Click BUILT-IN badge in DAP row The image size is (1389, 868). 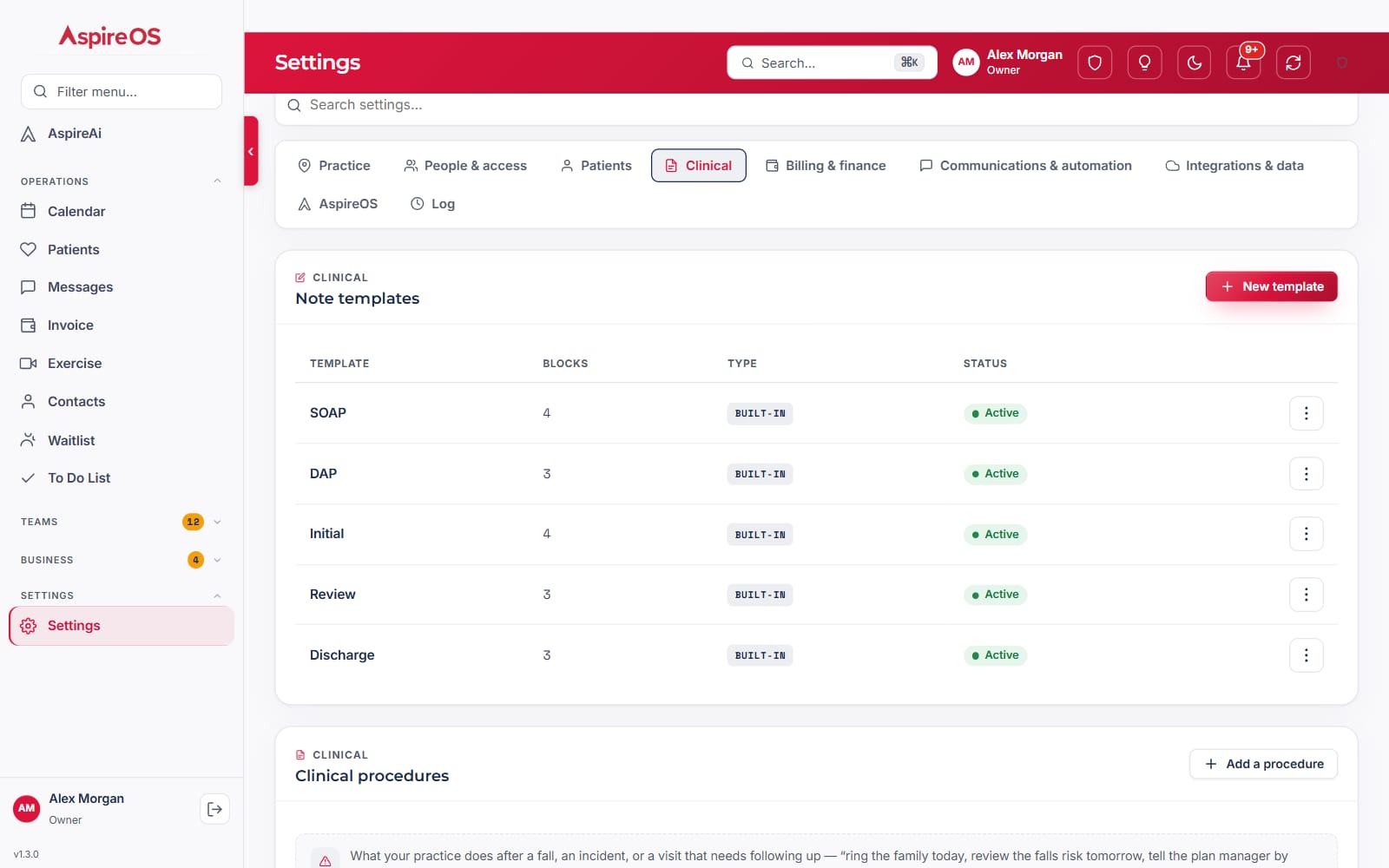tap(760, 474)
